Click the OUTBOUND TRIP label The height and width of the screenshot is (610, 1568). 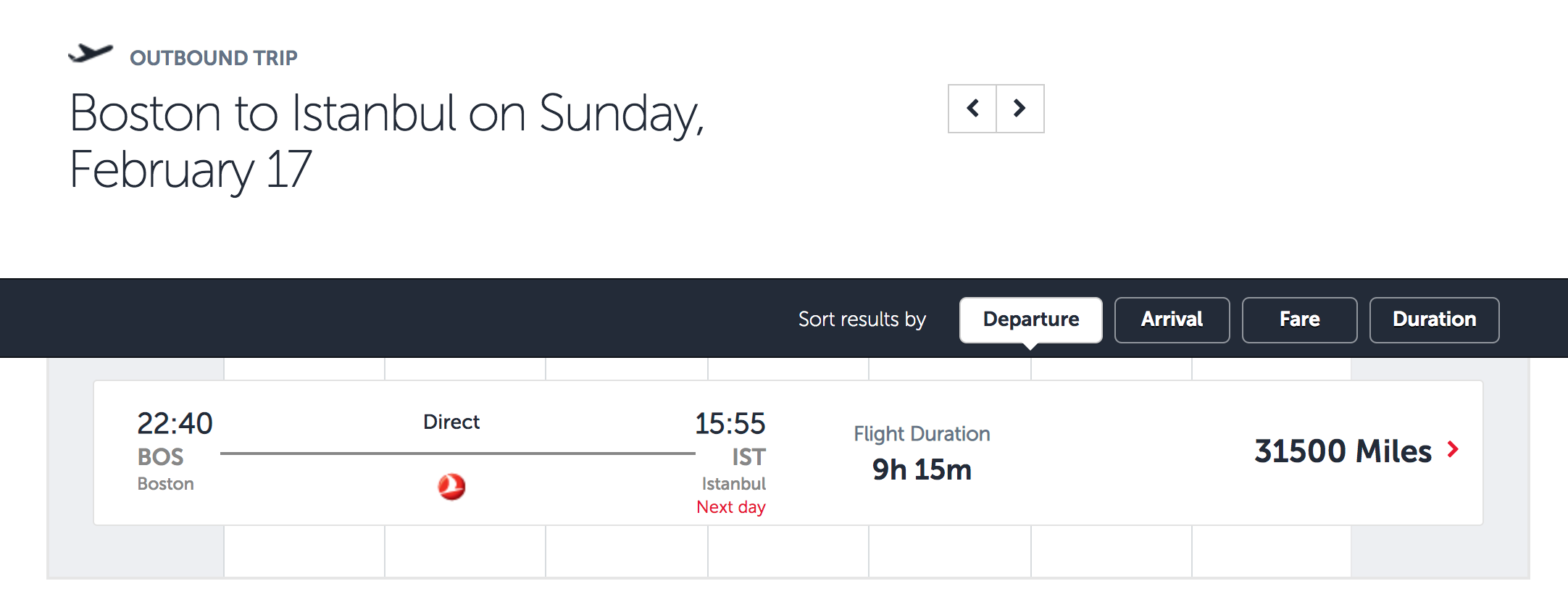click(x=214, y=58)
